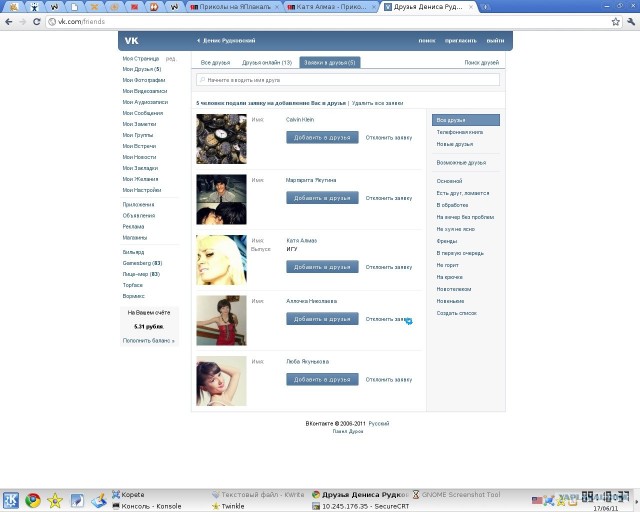Open the 'Аллочка Николаева' name link

(311, 301)
